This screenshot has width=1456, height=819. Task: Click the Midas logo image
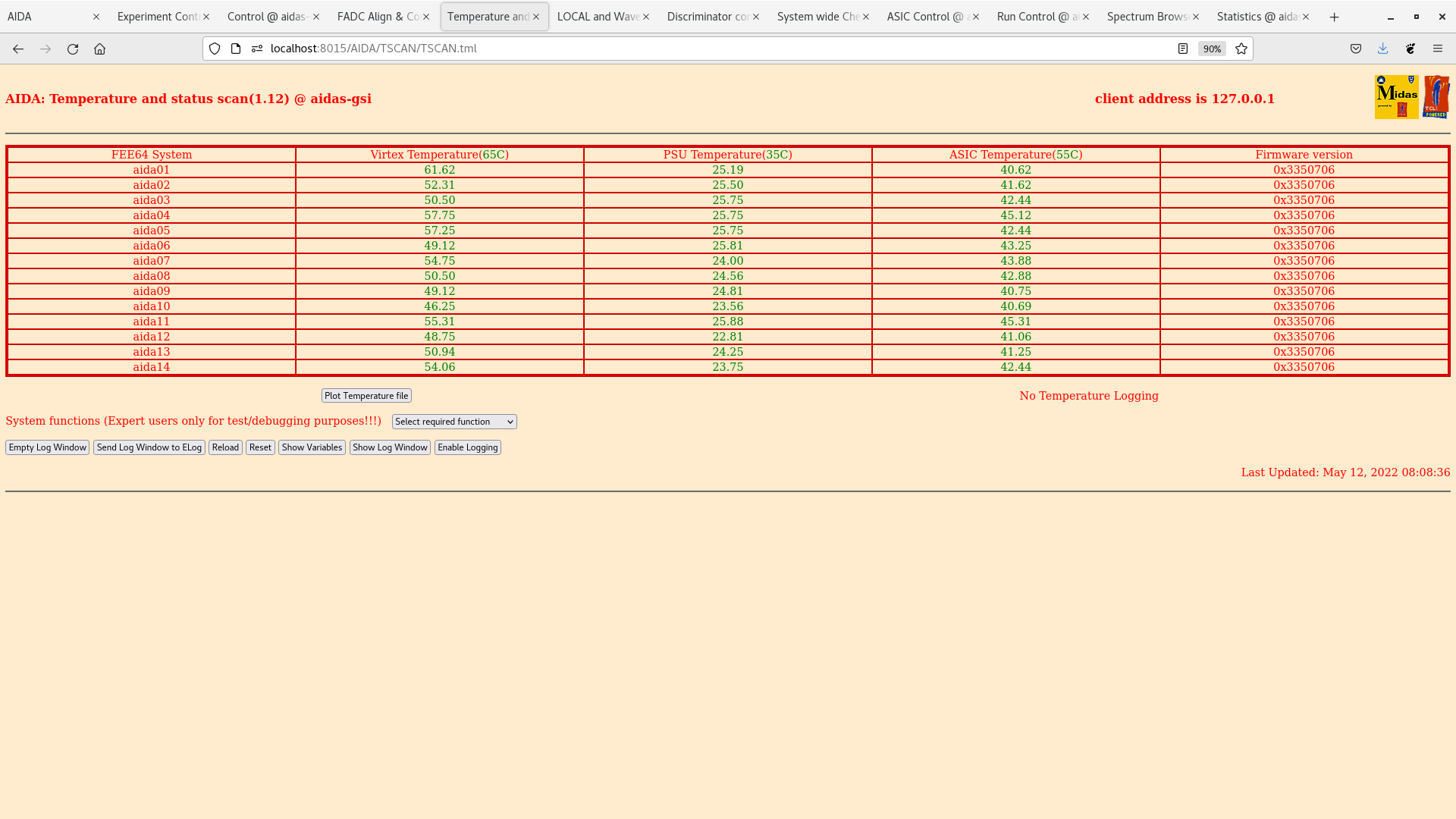pyautogui.click(x=1396, y=97)
